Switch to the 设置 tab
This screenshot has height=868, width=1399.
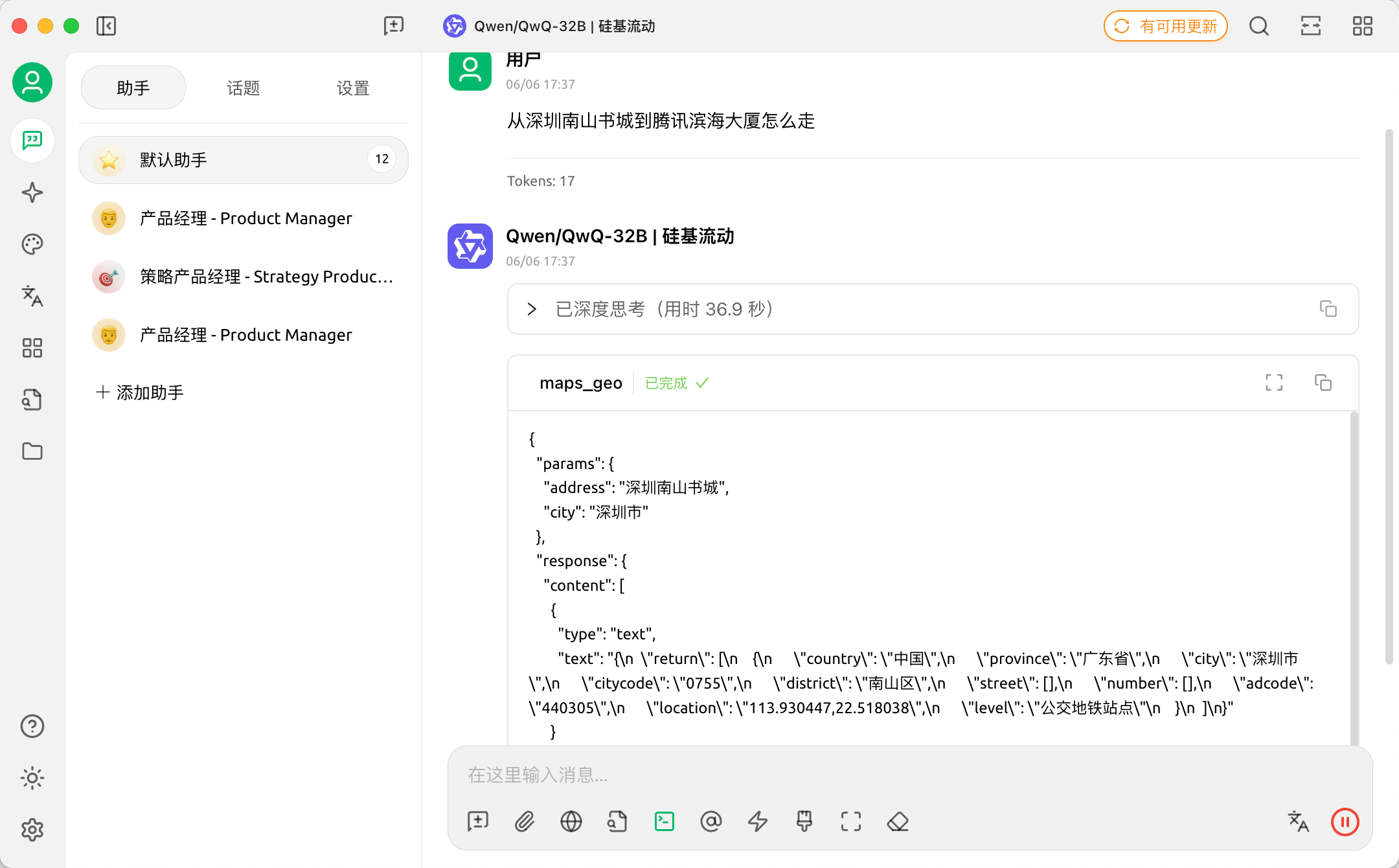coord(353,87)
